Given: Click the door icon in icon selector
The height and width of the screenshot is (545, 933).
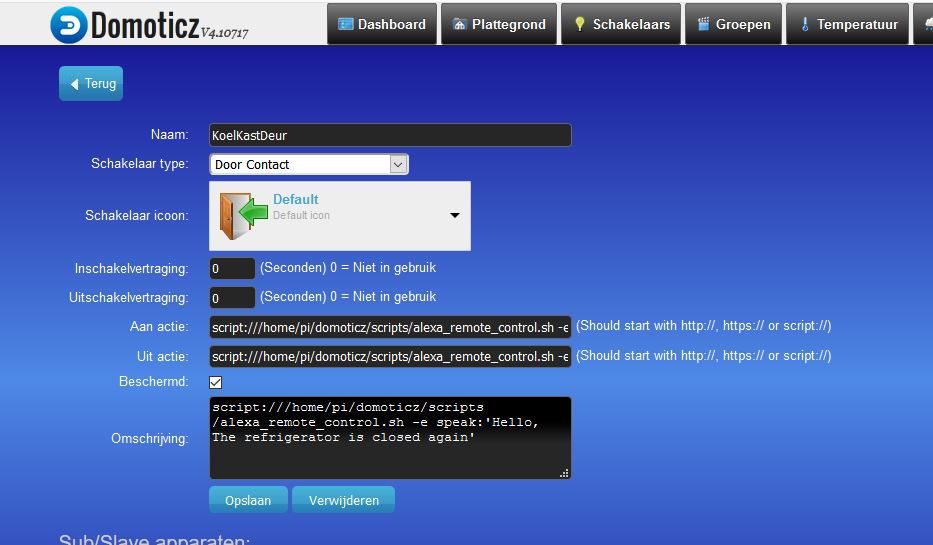Looking at the screenshot, I should click(x=243, y=215).
